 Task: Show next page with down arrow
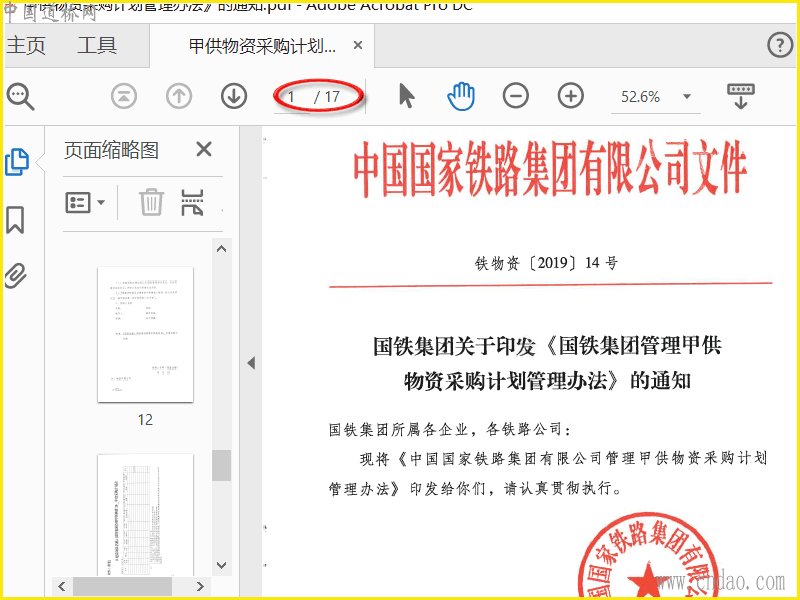pyautogui.click(x=234, y=96)
